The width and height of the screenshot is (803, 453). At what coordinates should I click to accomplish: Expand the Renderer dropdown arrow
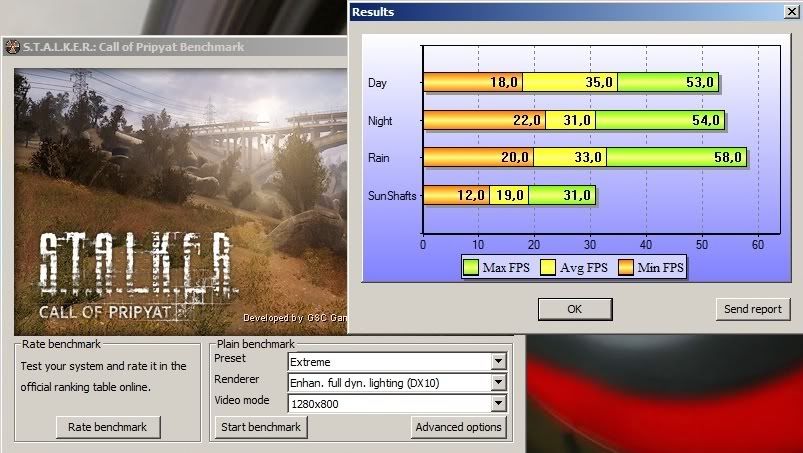(498, 383)
